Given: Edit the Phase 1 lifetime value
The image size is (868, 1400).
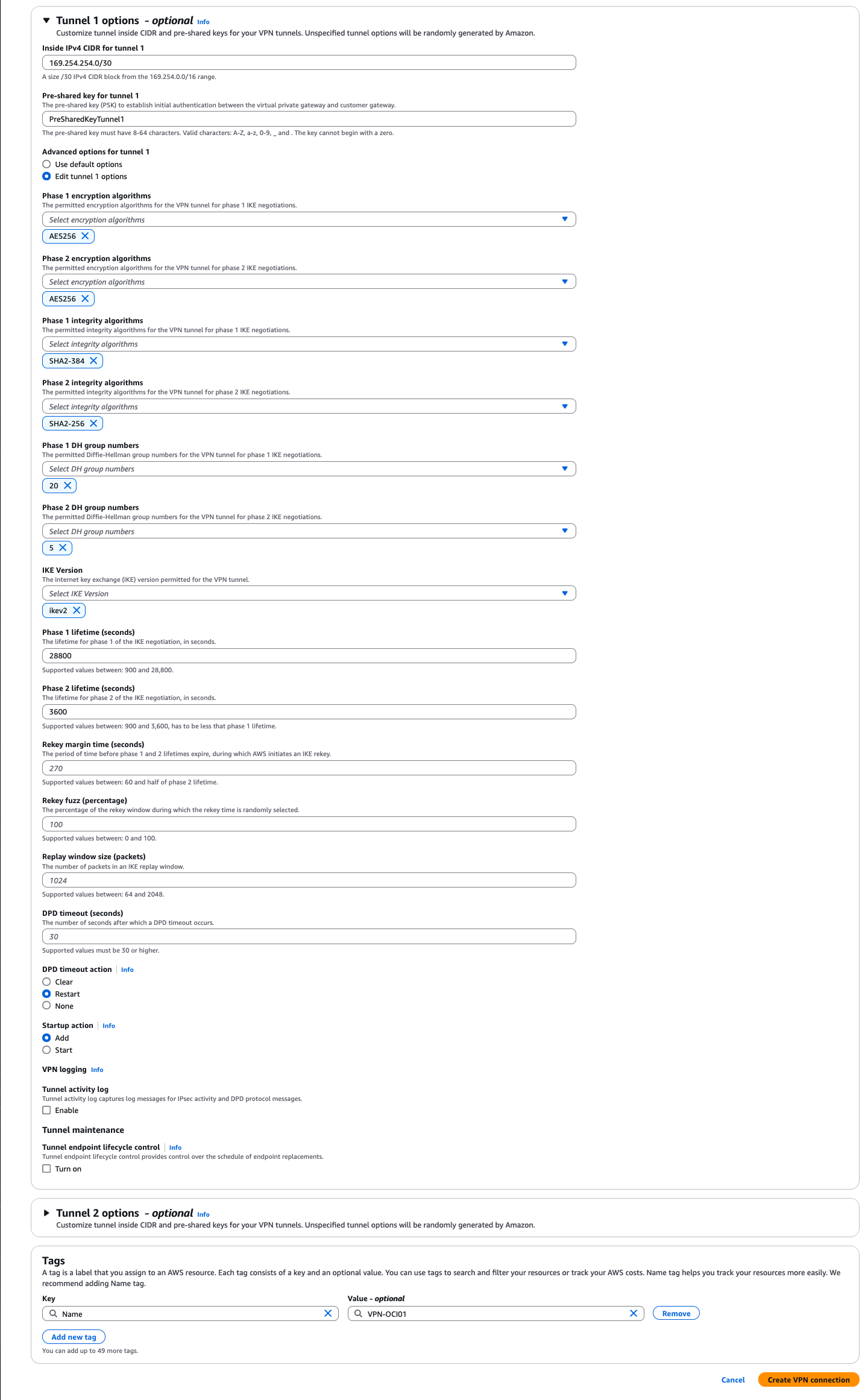Looking at the screenshot, I should [309, 655].
